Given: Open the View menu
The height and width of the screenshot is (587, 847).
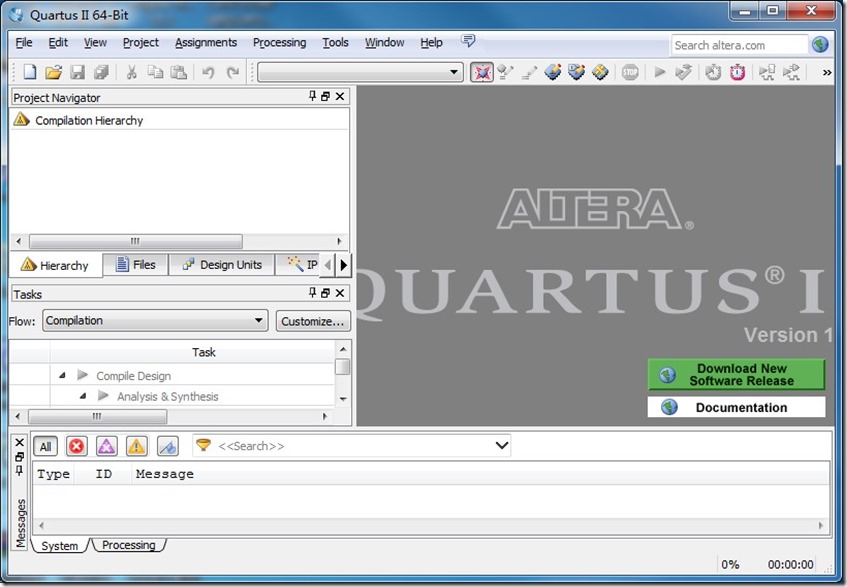Looking at the screenshot, I should click(x=95, y=42).
